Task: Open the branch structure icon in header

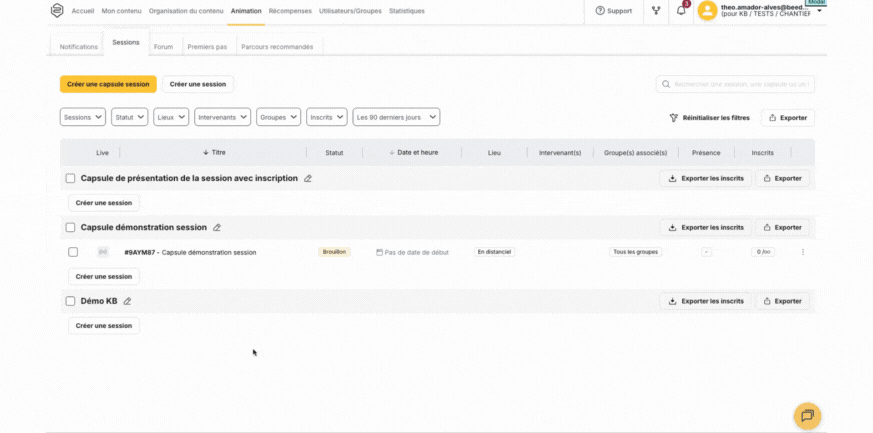Action: 656,11
